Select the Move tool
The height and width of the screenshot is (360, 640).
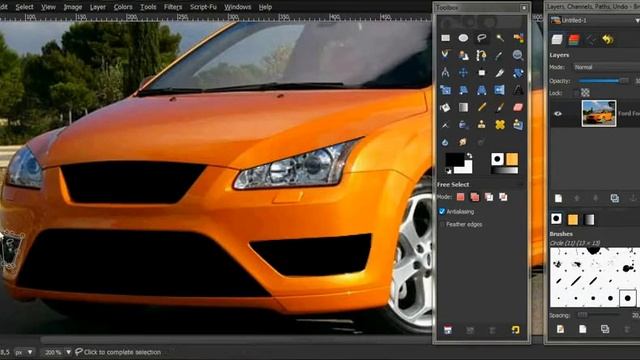463,73
